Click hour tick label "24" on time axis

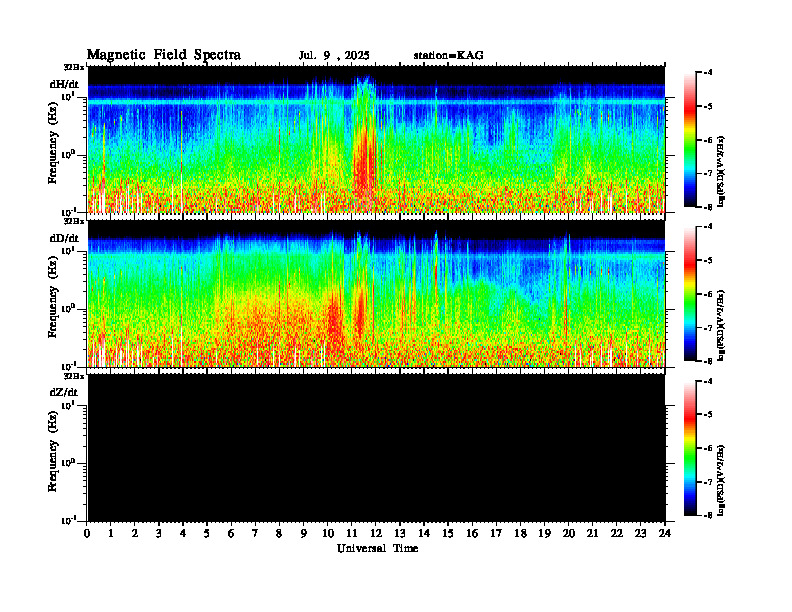coord(665,533)
